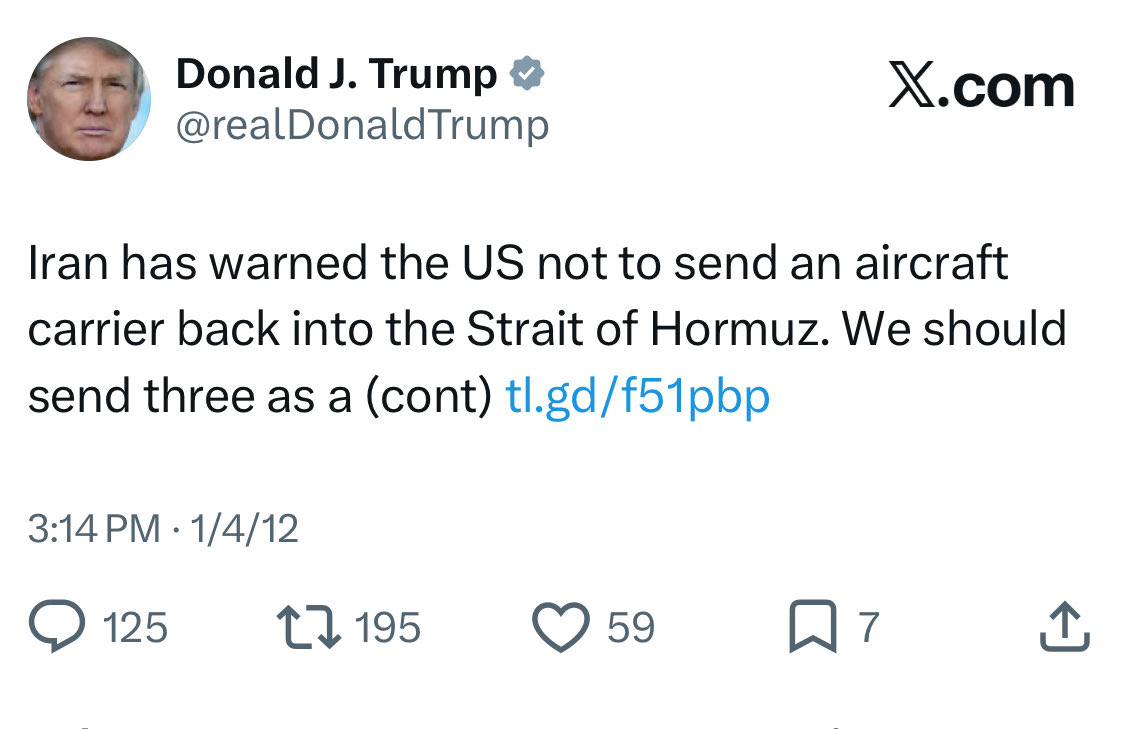Bookmark the post with the bookmark icon

[x=811, y=627]
